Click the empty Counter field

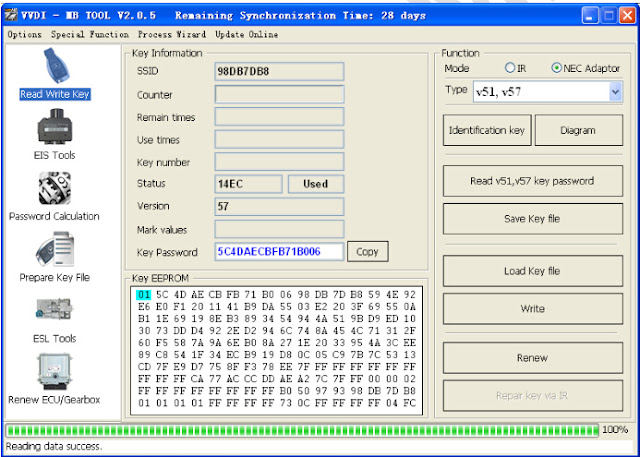click(279, 94)
